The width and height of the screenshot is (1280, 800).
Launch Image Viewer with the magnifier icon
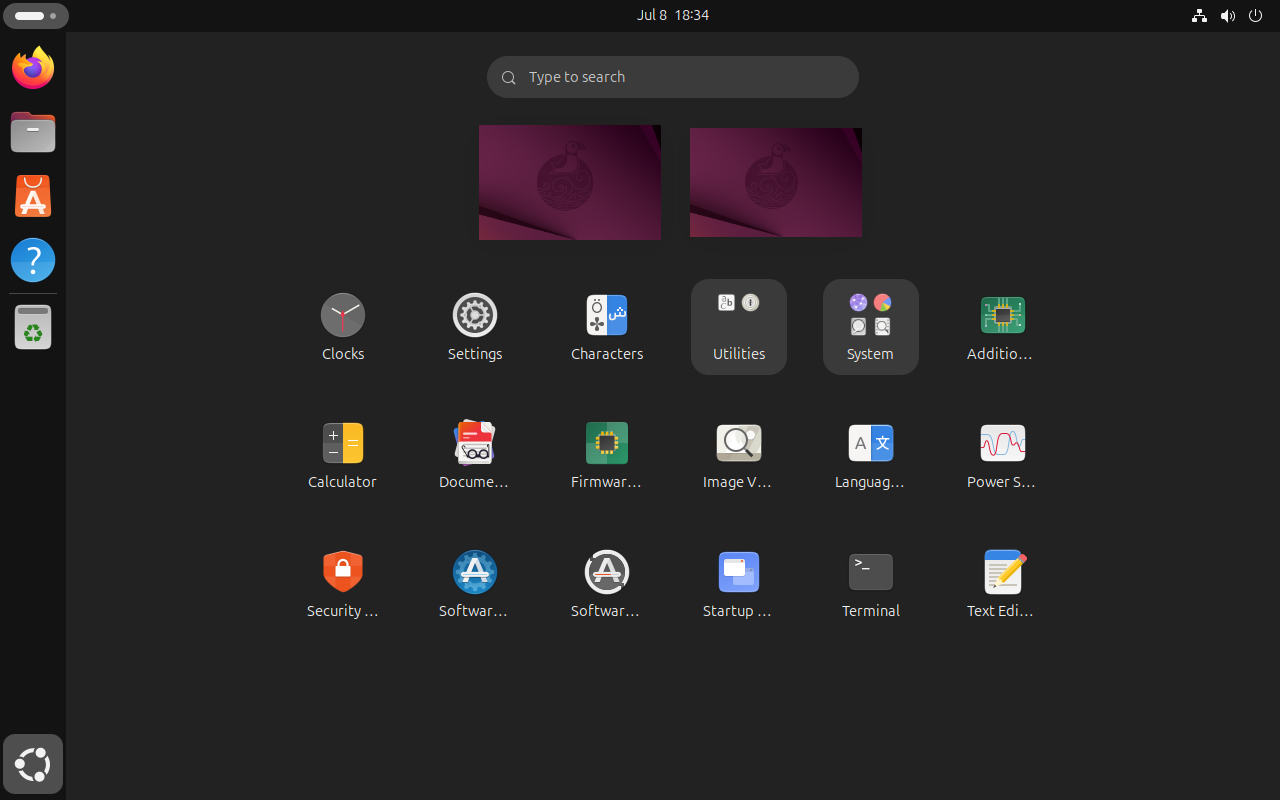[x=739, y=455]
